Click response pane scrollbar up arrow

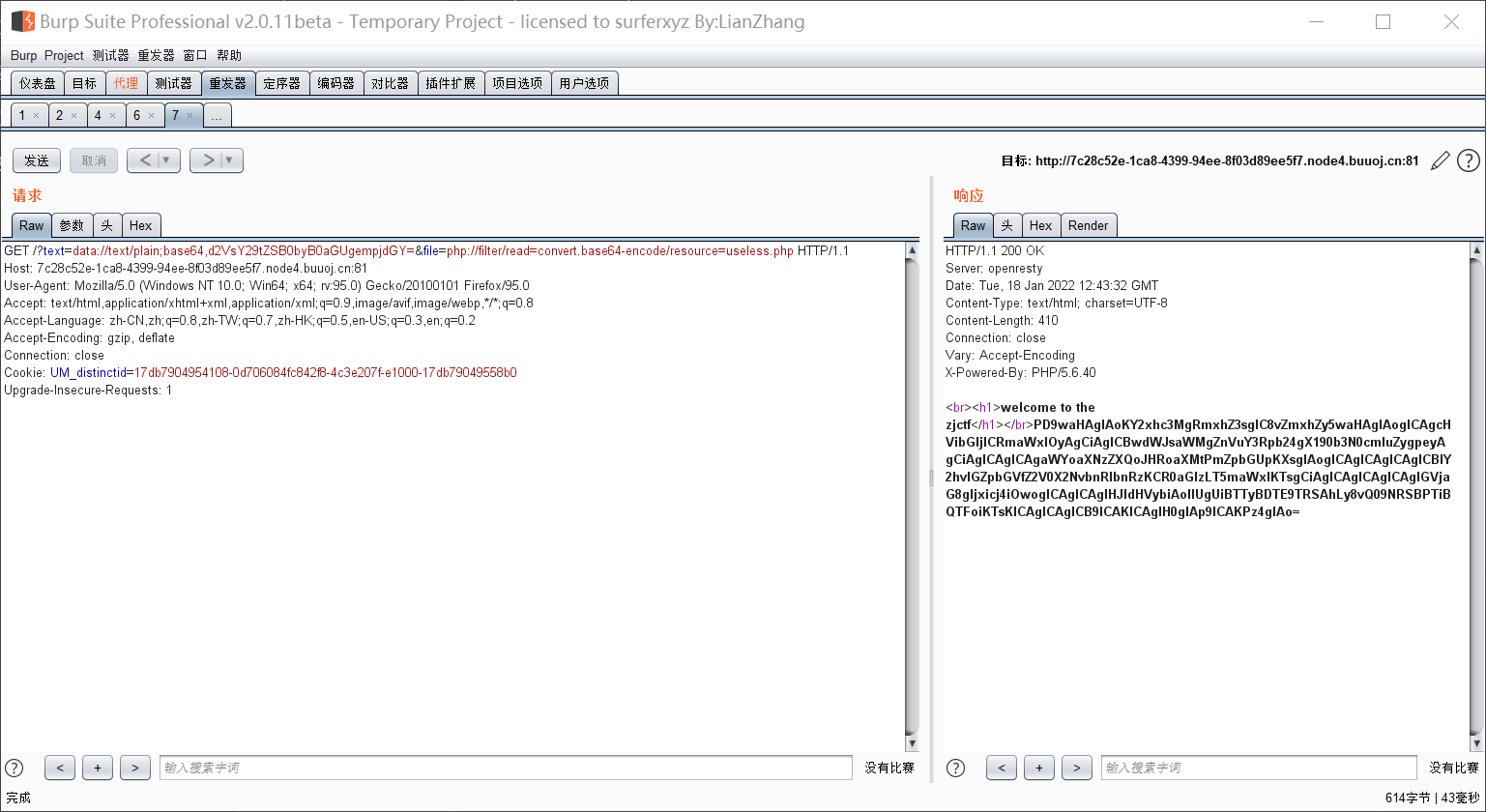click(1475, 250)
